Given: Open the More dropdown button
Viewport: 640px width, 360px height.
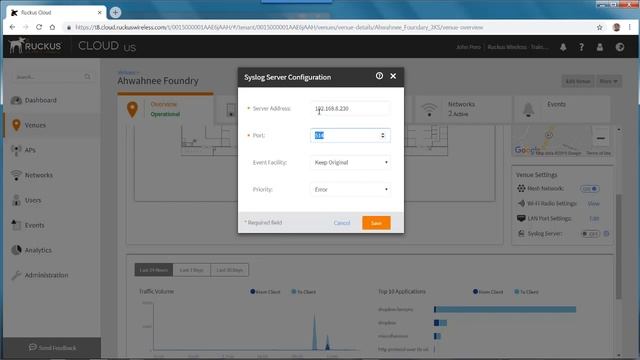Looking at the screenshot, I should click(x=609, y=81).
